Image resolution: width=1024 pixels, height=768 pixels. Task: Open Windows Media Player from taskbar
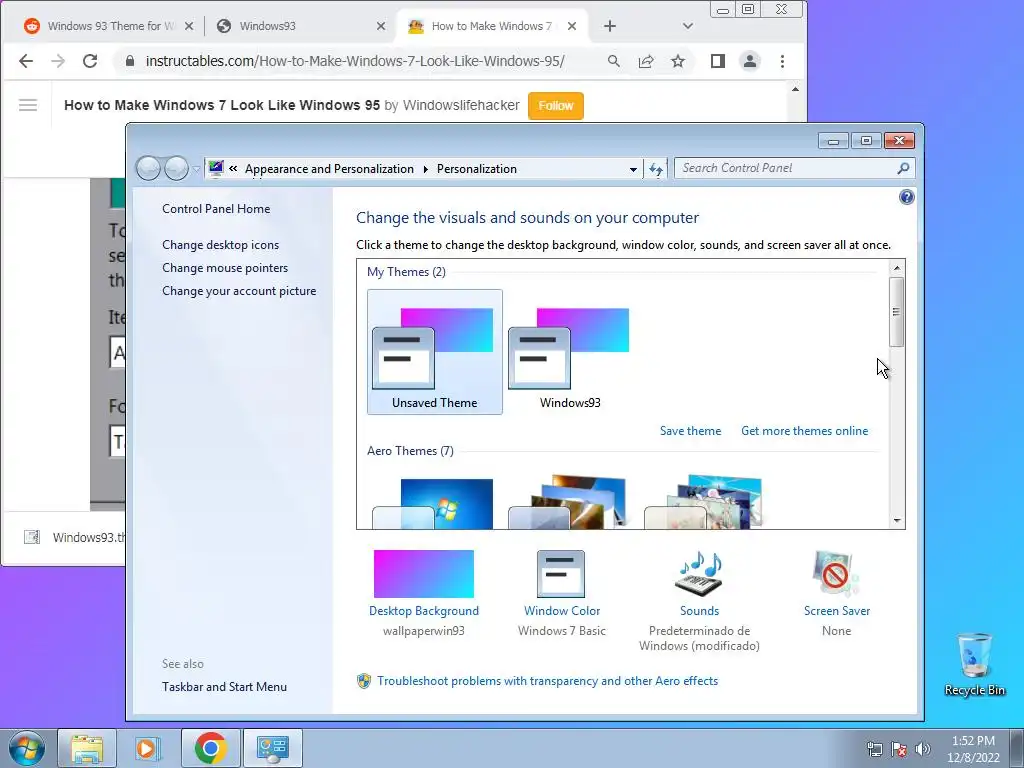pos(148,748)
